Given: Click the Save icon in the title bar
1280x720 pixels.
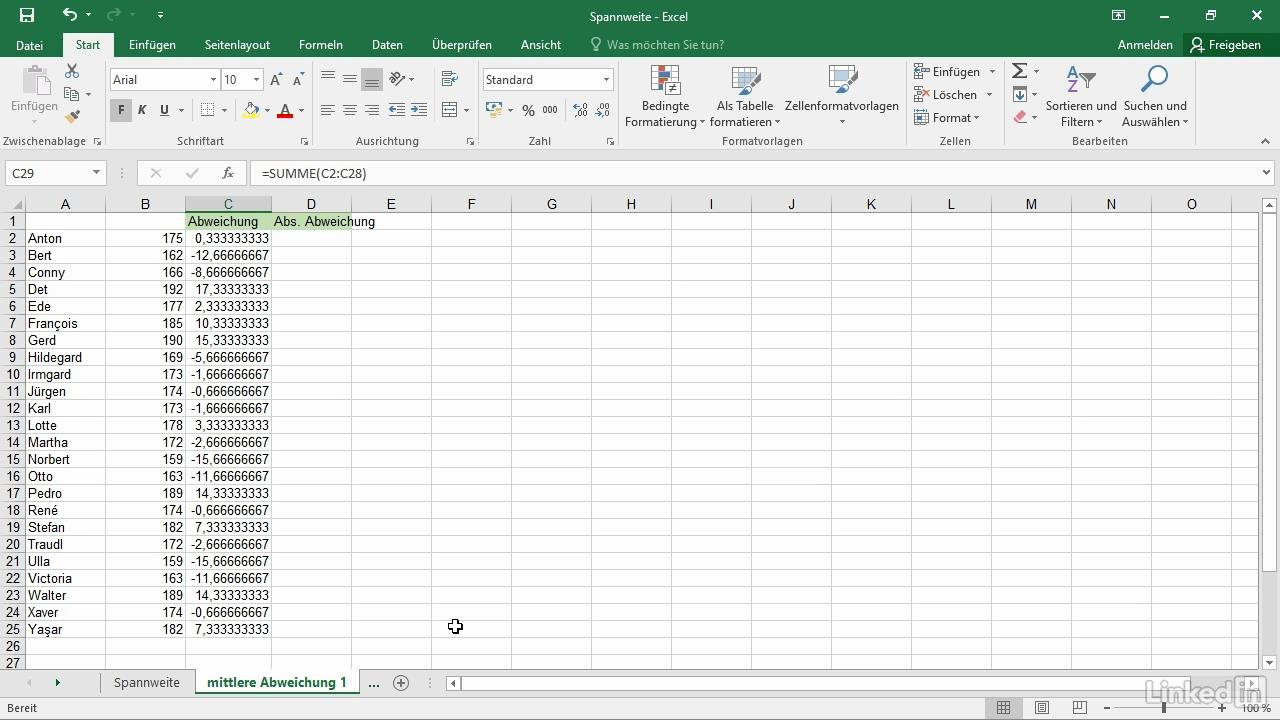Looking at the screenshot, I should pyautogui.click(x=27, y=15).
